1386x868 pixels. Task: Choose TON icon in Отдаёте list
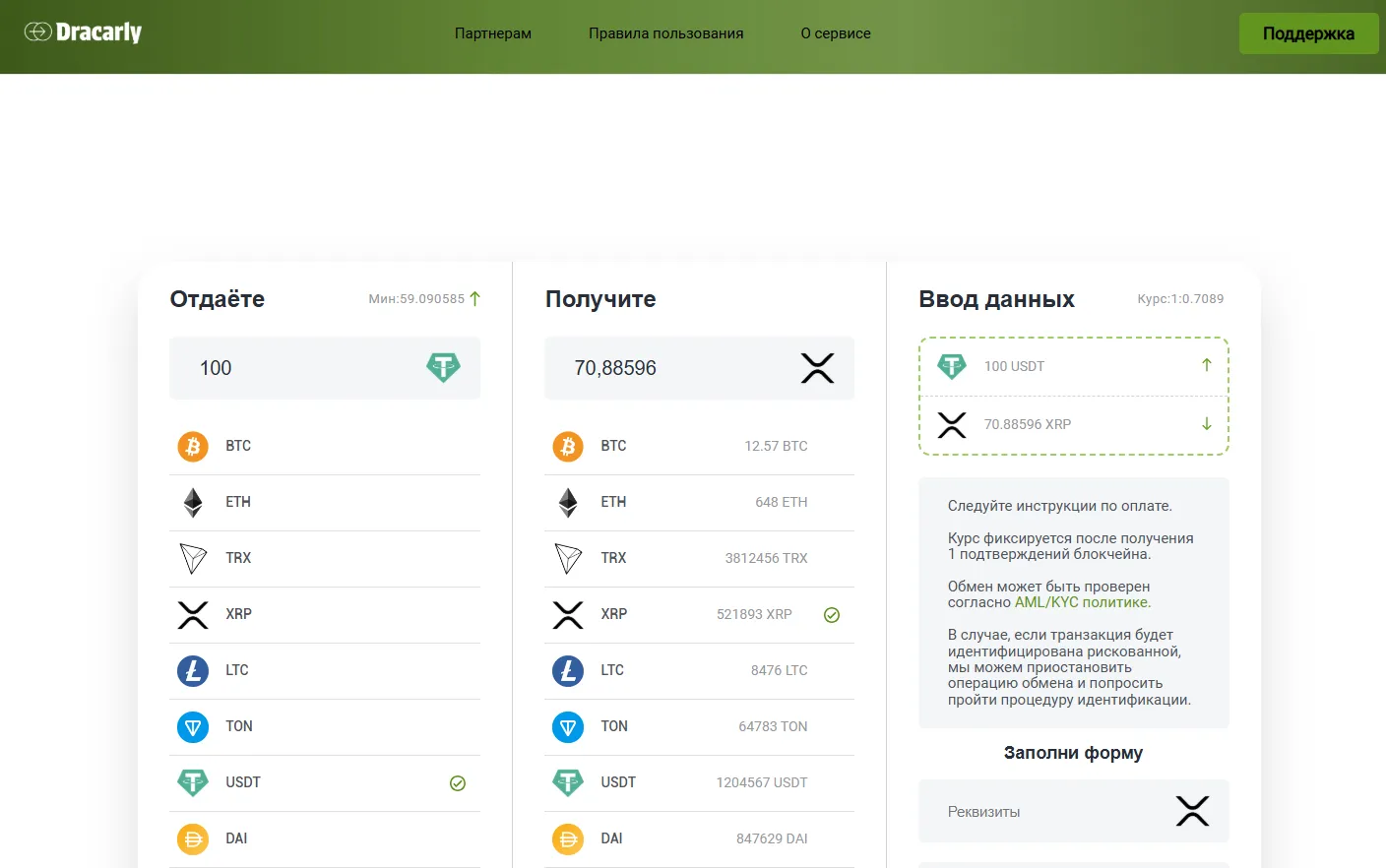(x=193, y=727)
